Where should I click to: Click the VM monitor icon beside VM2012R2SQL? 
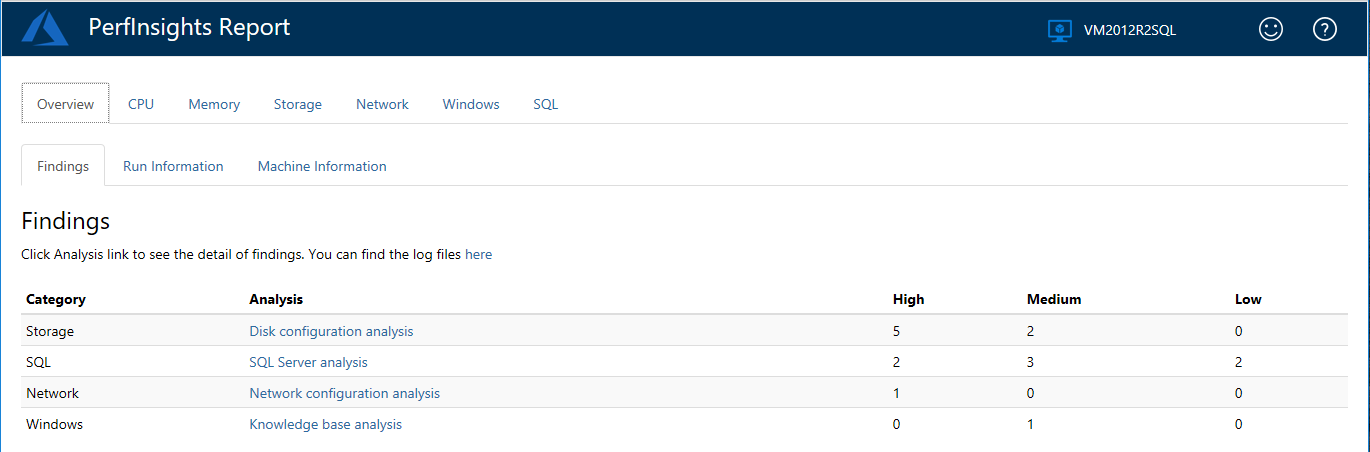[x=1060, y=30]
